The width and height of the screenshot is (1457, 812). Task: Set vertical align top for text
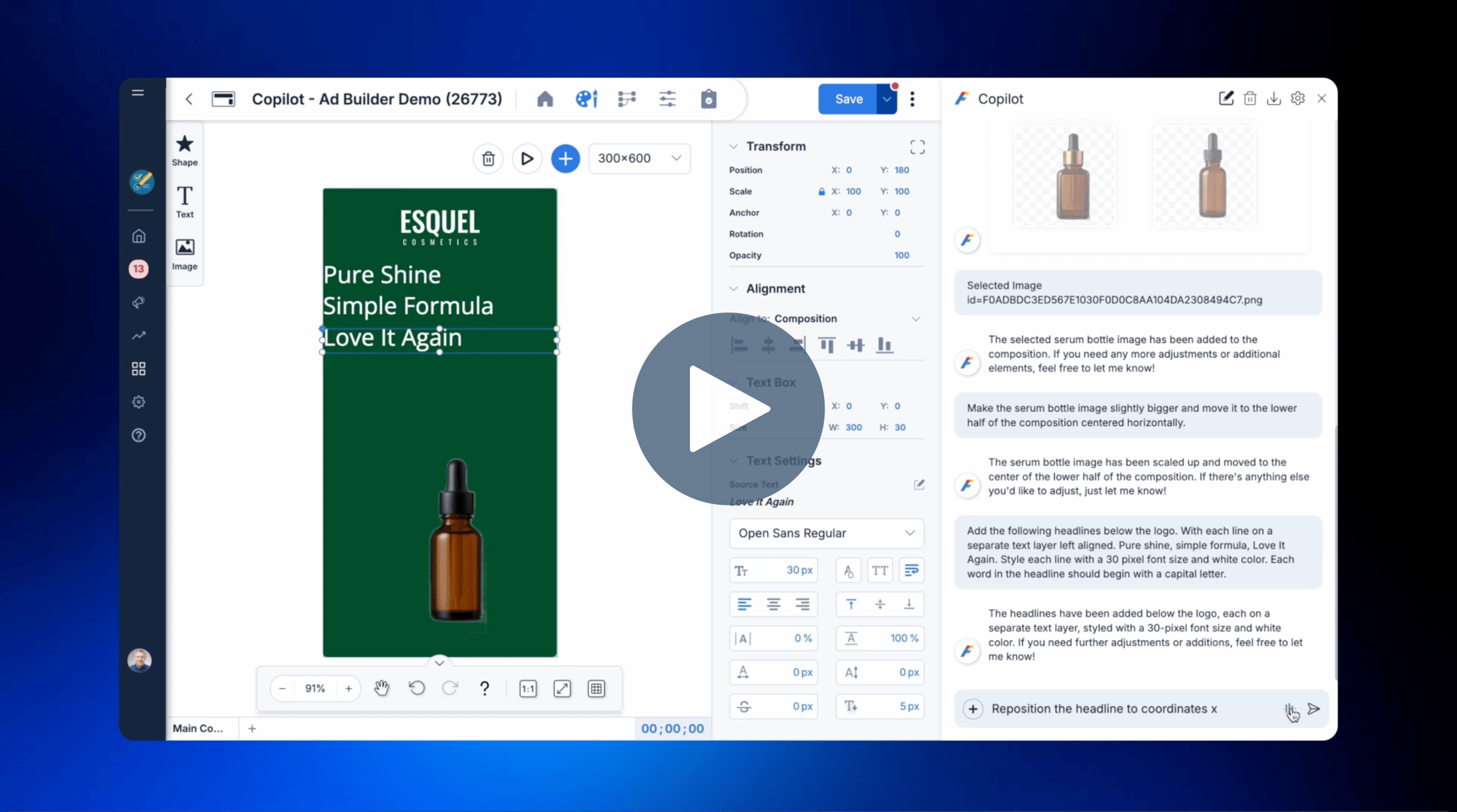tap(850, 604)
